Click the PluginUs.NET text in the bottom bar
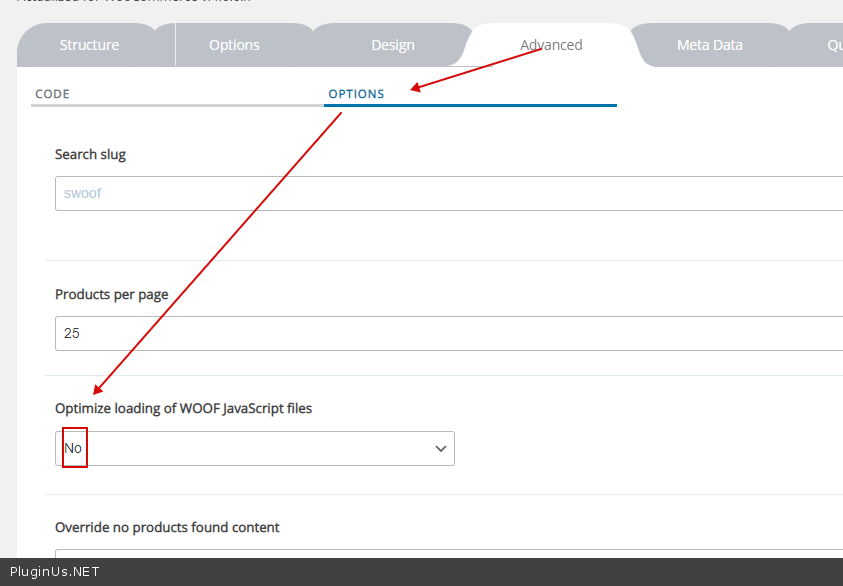This screenshot has height=586, width=843. tap(54, 572)
